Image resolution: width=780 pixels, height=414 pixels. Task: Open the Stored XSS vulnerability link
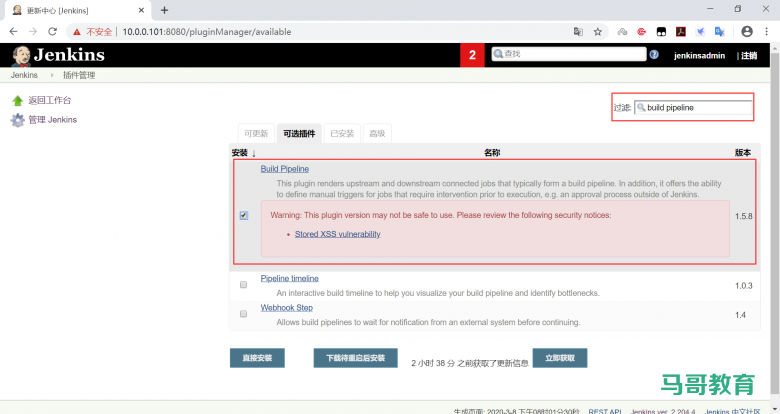pos(337,234)
